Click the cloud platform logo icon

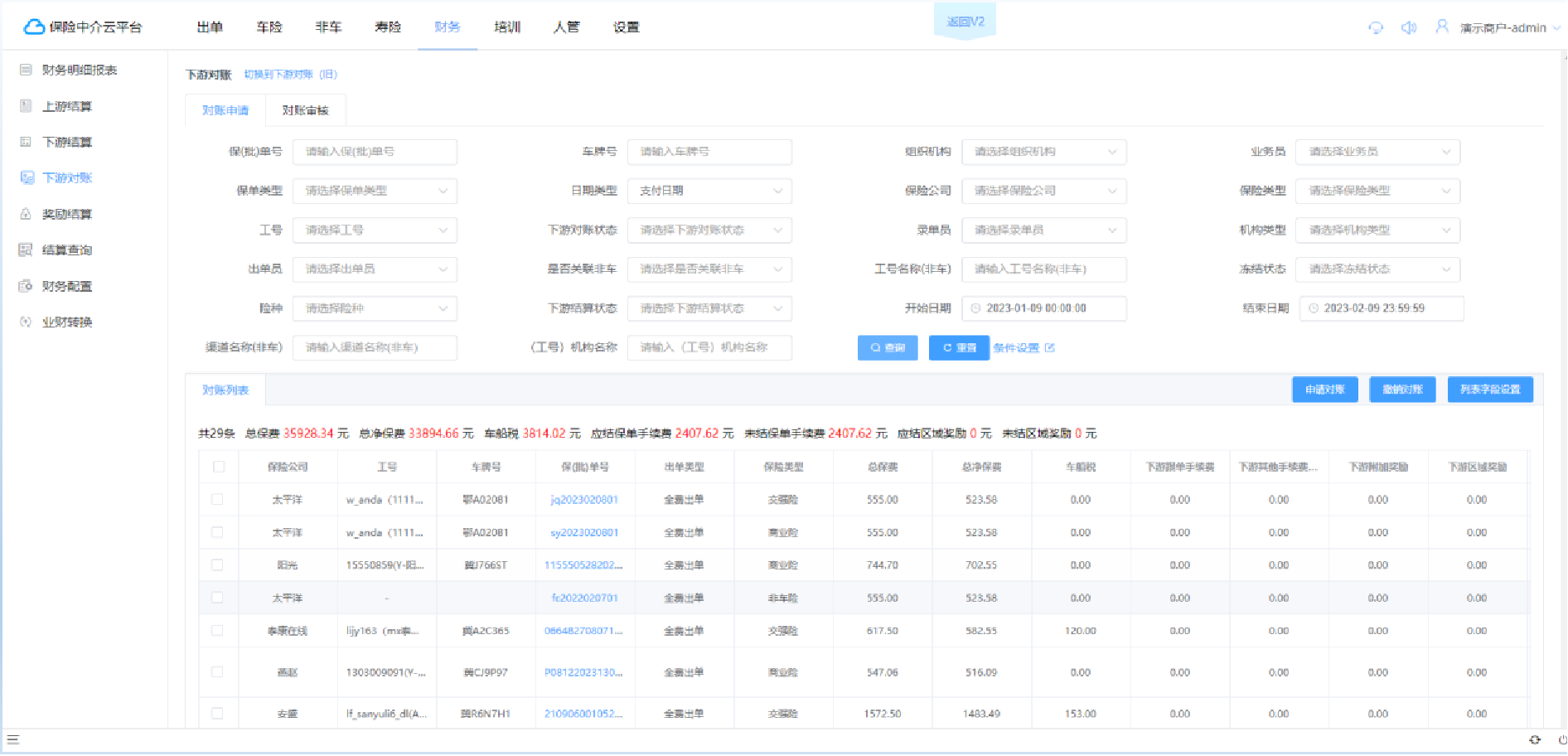tap(34, 27)
